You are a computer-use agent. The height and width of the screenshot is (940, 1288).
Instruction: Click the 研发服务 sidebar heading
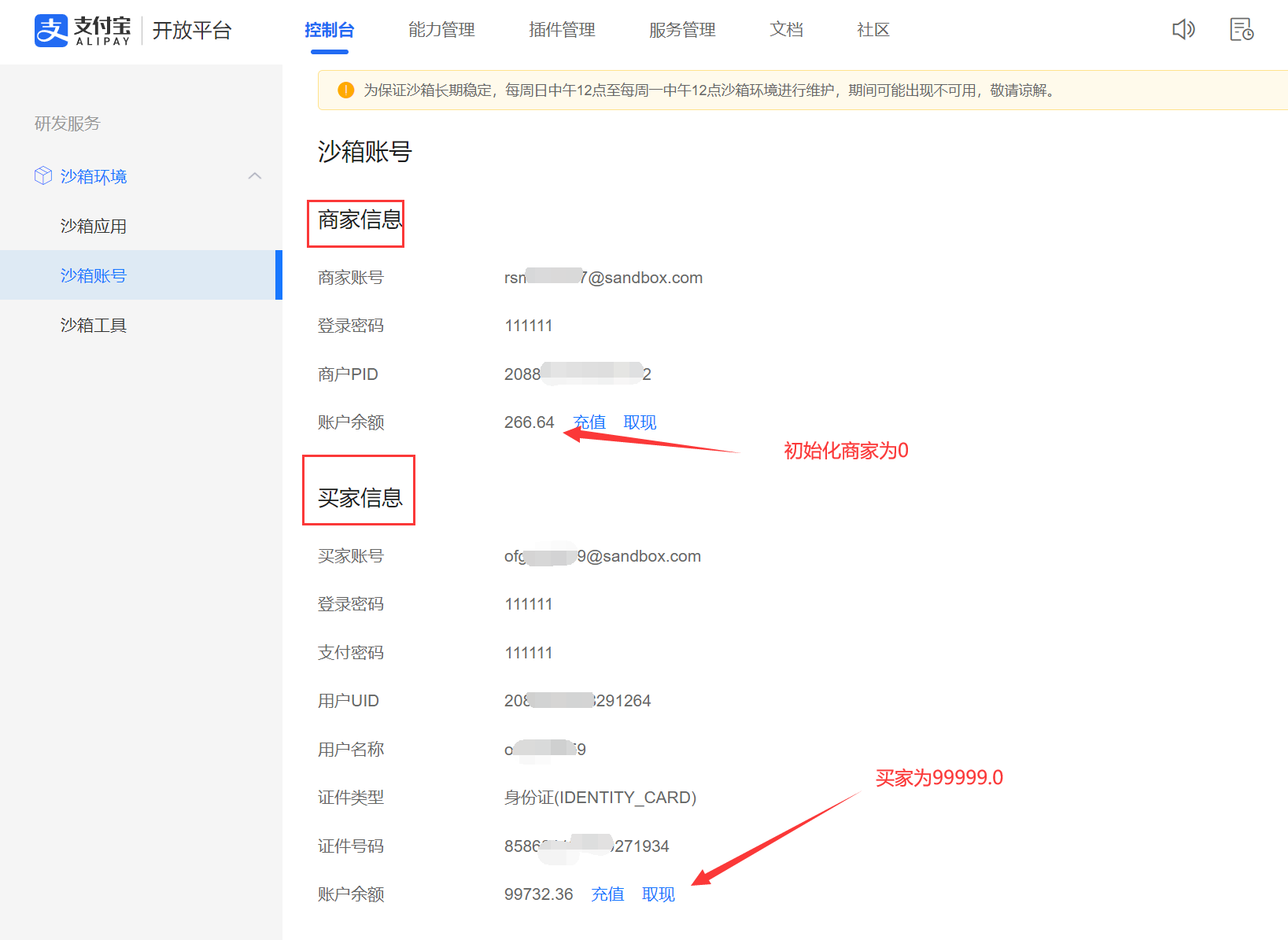pos(68,123)
